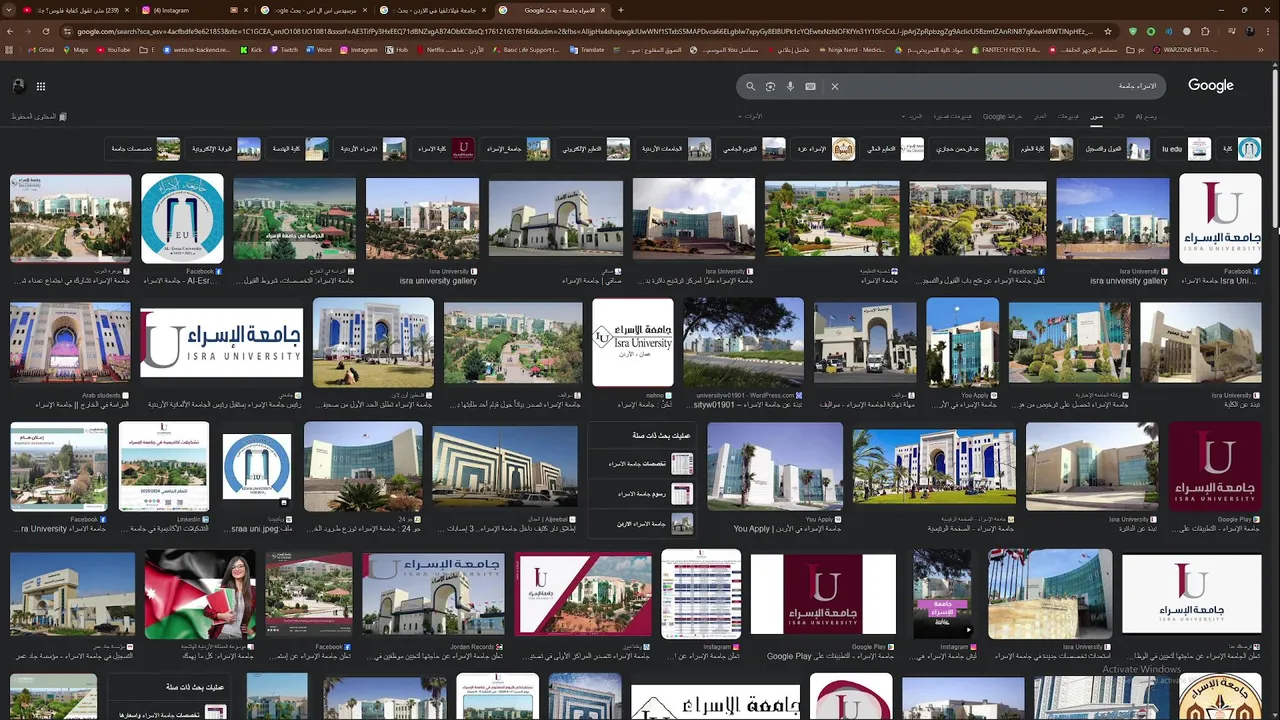Viewport: 1280px width, 720px height.
Task: Open the Google account avatar
Action: pyautogui.click(x=18, y=86)
